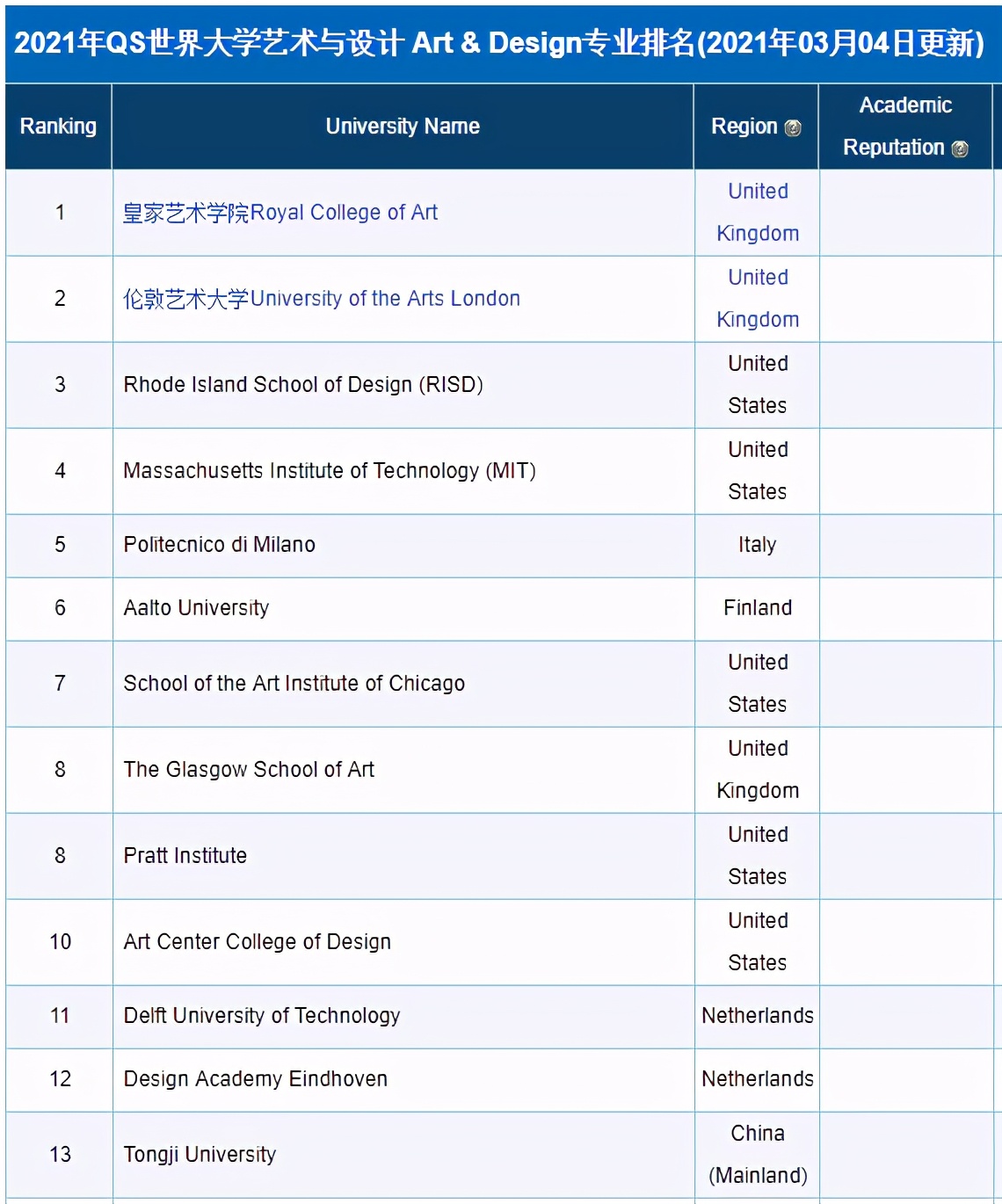Click the Italy region cell

[x=758, y=545]
